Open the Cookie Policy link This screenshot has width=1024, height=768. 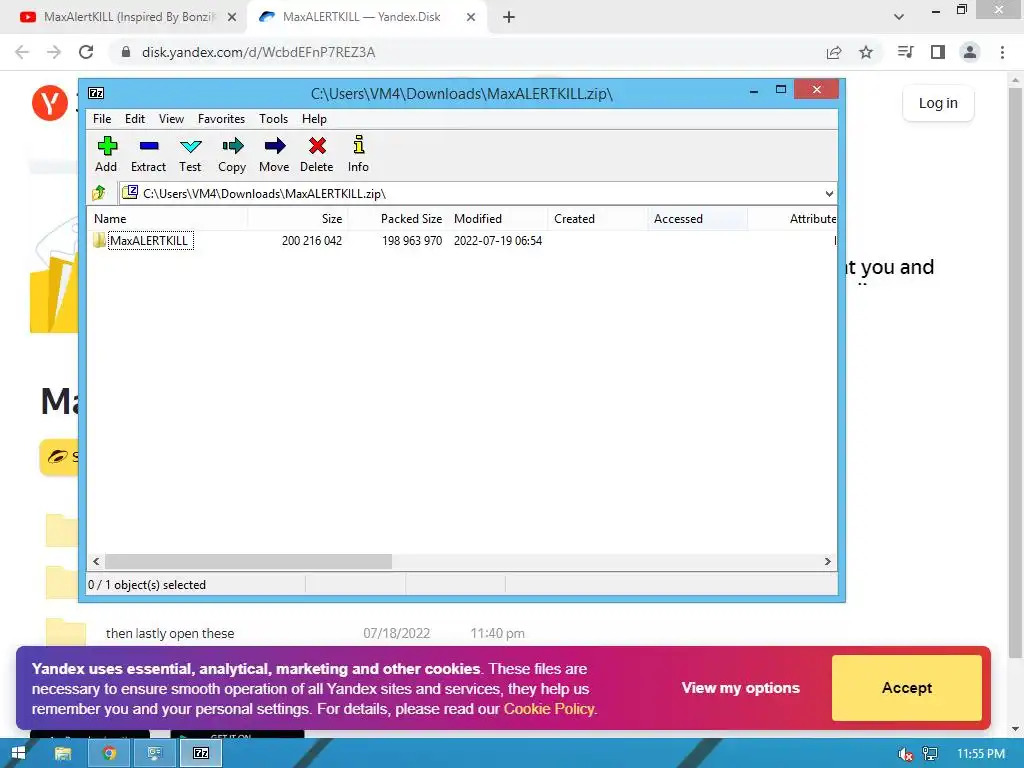click(x=549, y=709)
